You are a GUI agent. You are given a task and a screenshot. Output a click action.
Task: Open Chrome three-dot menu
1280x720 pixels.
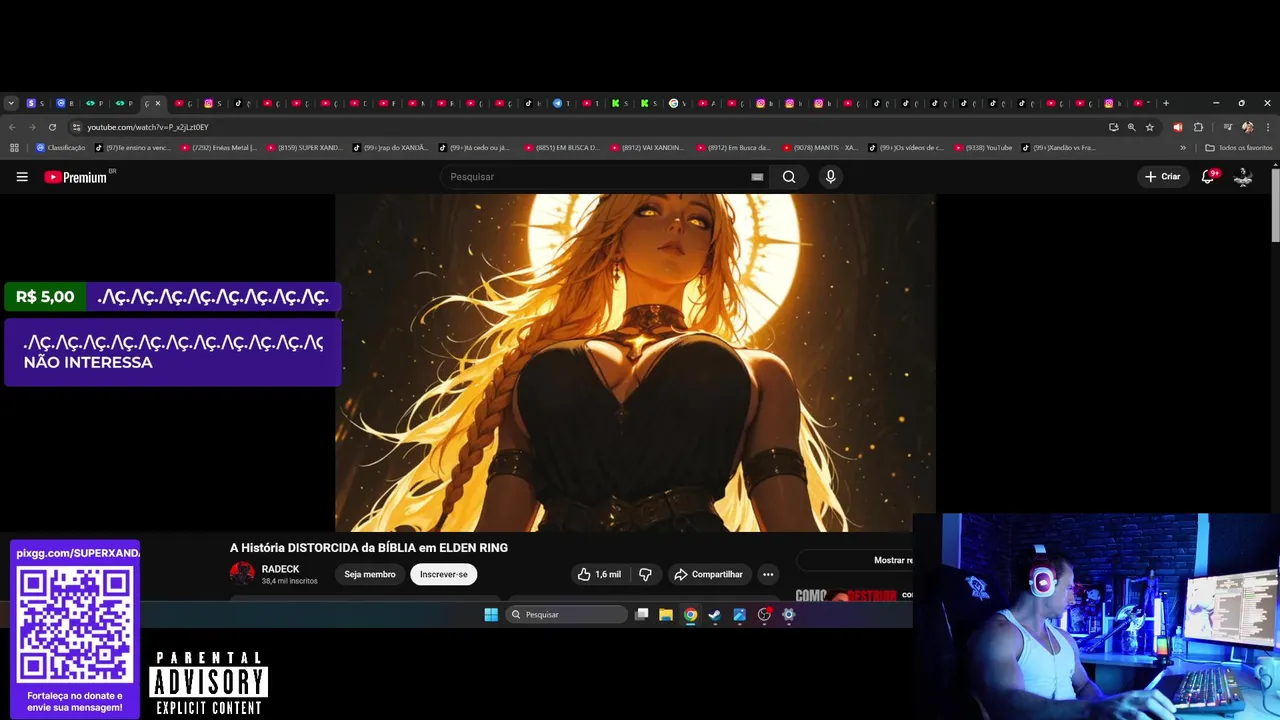[1268, 127]
